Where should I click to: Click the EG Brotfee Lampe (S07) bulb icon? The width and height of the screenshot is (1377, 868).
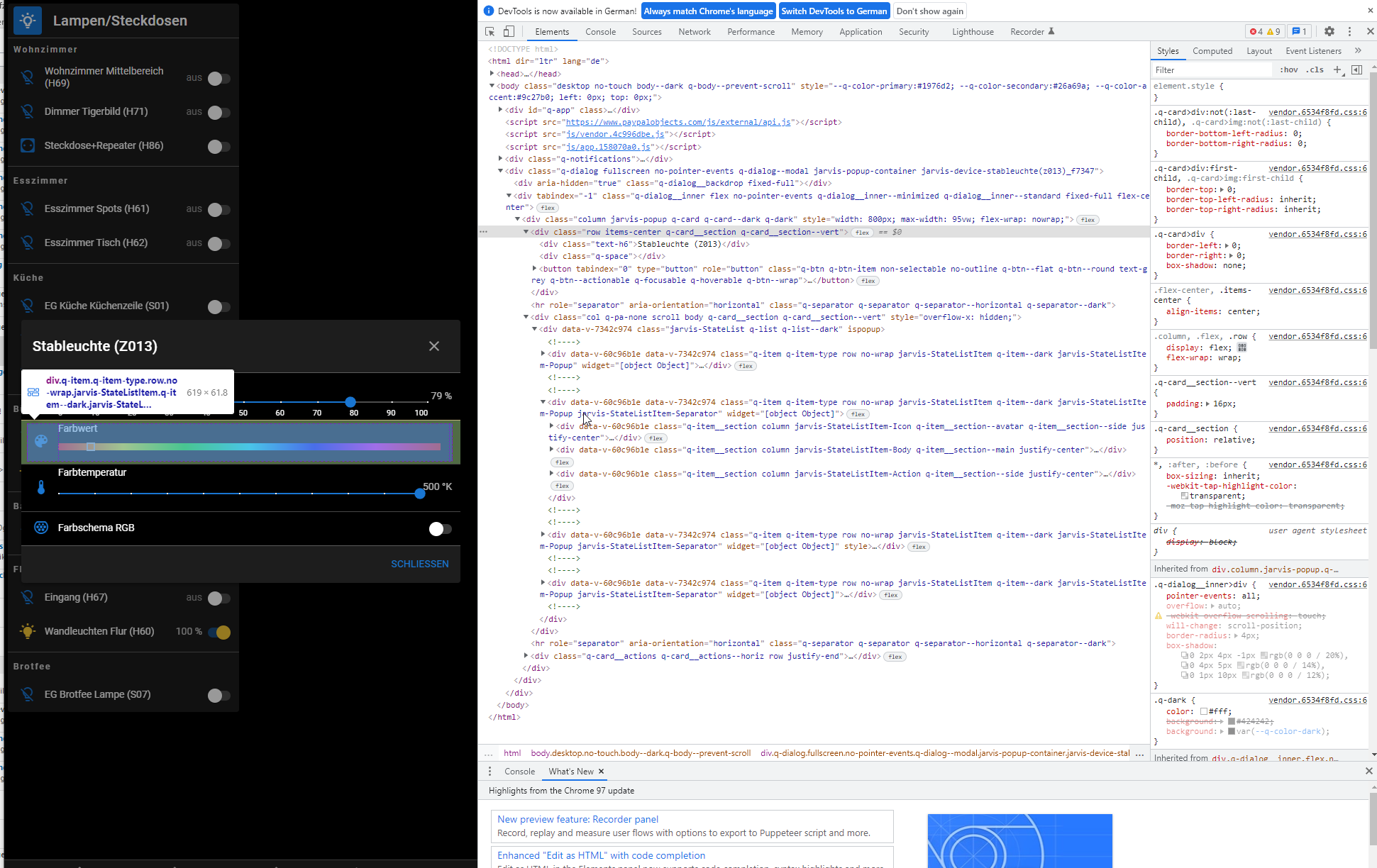[28, 694]
